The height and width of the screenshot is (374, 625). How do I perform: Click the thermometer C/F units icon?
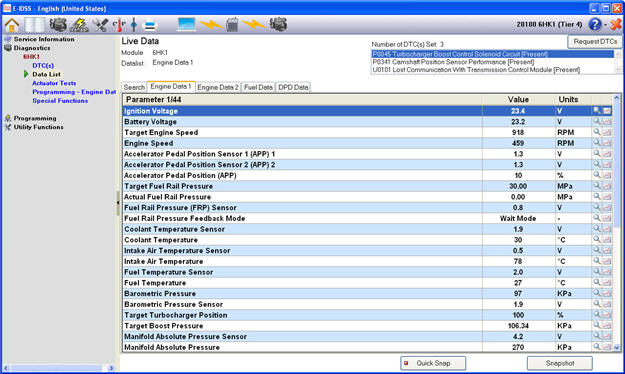pos(119,25)
